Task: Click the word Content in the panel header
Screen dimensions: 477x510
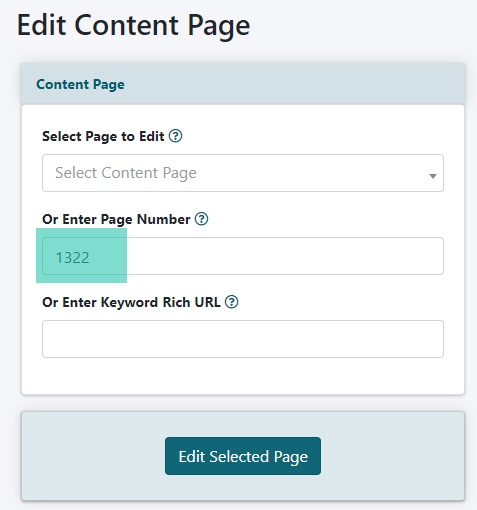Action: (x=63, y=84)
